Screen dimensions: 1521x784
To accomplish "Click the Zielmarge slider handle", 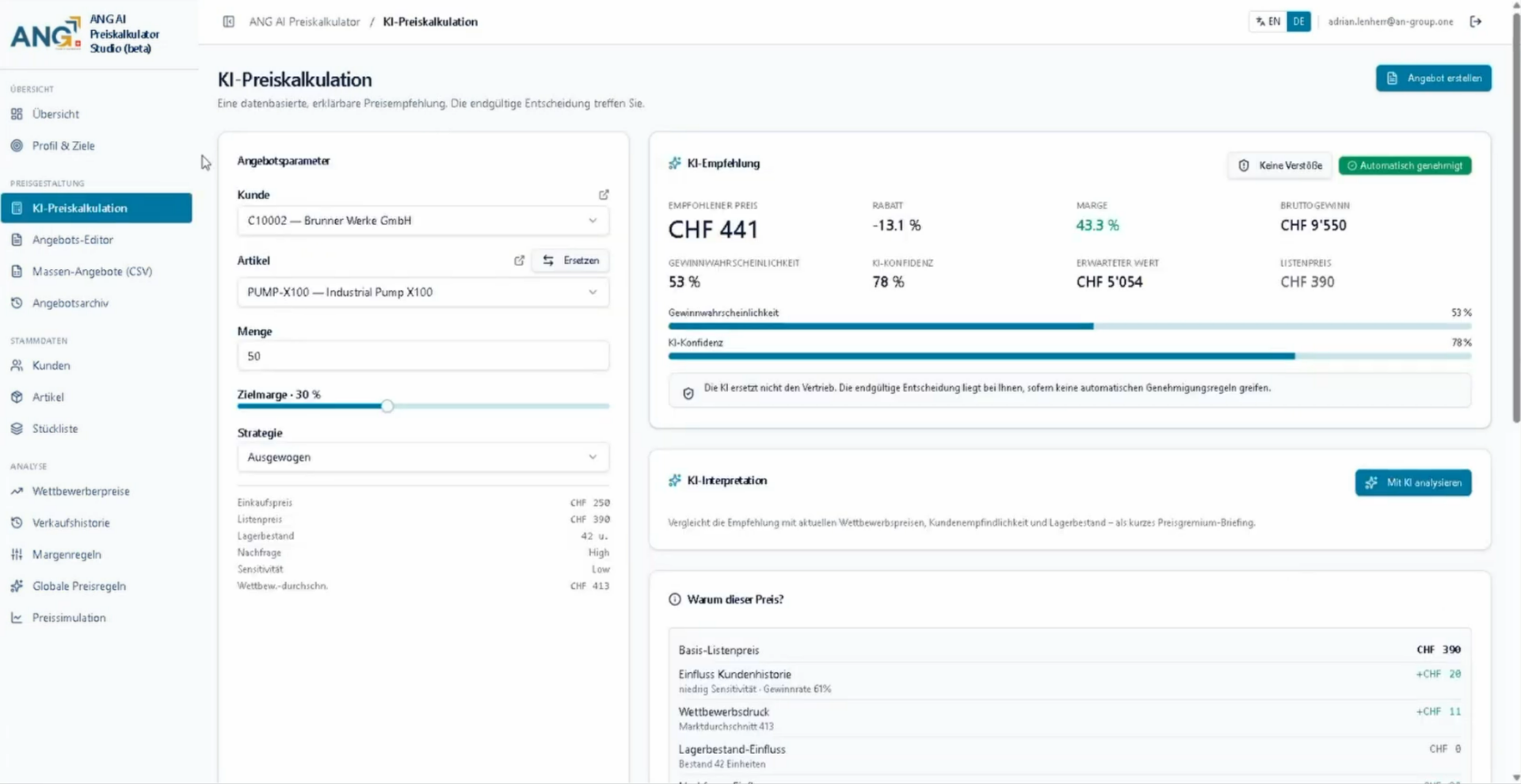I will (x=387, y=406).
